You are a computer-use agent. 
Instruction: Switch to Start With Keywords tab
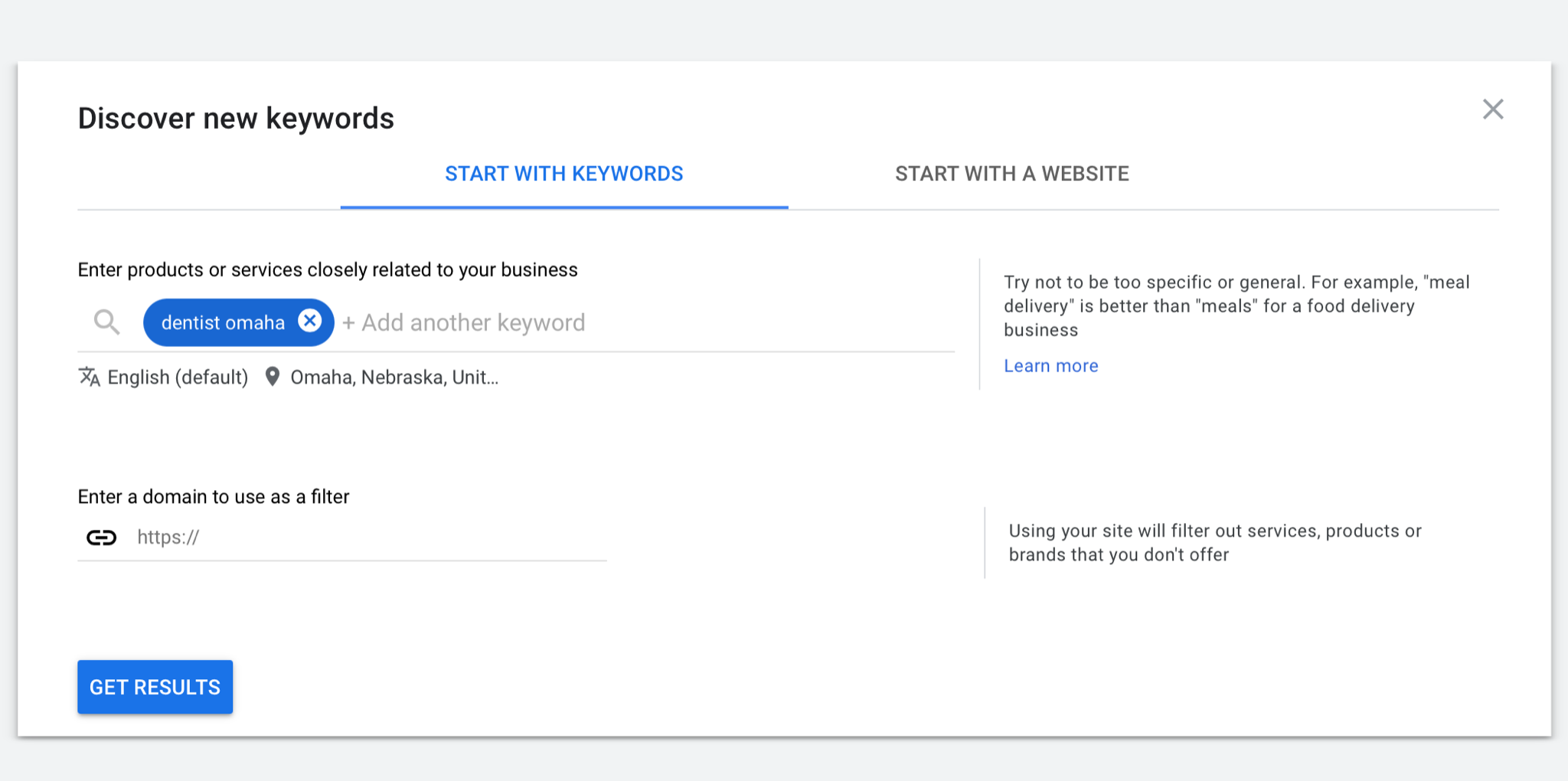point(563,174)
